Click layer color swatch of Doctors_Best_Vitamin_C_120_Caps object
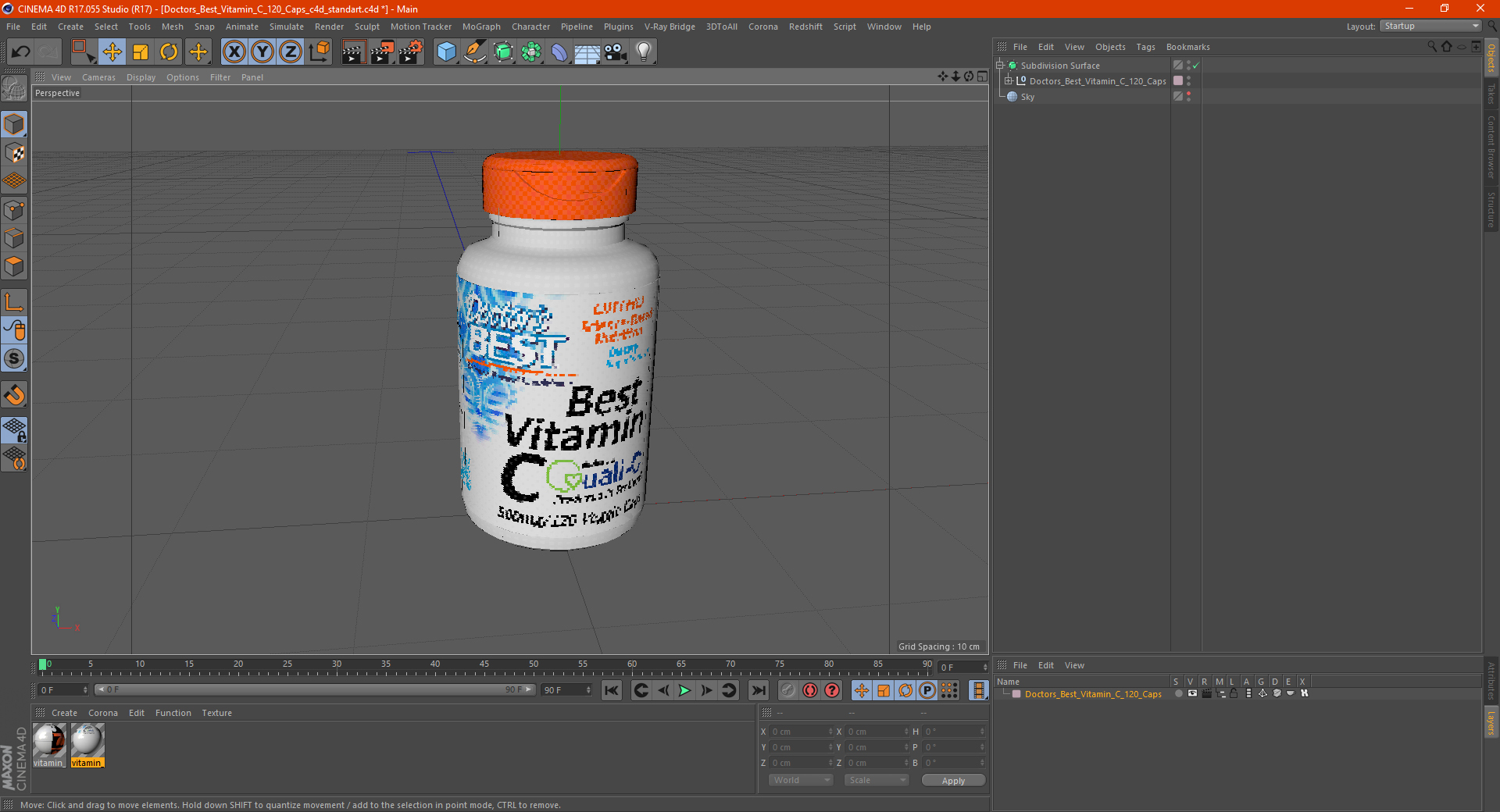The image size is (1500, 812). point(1178,81)
